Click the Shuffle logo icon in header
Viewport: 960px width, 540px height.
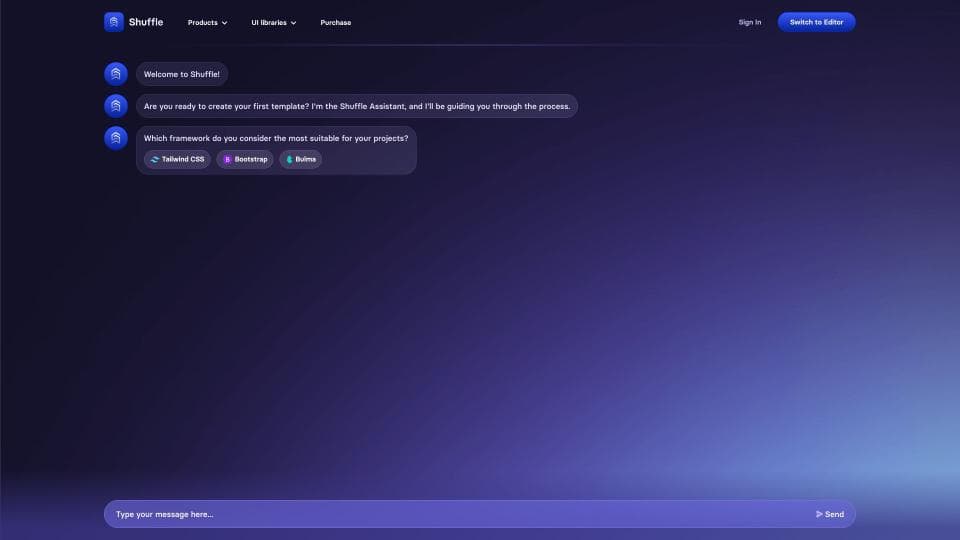pos(114,22)
